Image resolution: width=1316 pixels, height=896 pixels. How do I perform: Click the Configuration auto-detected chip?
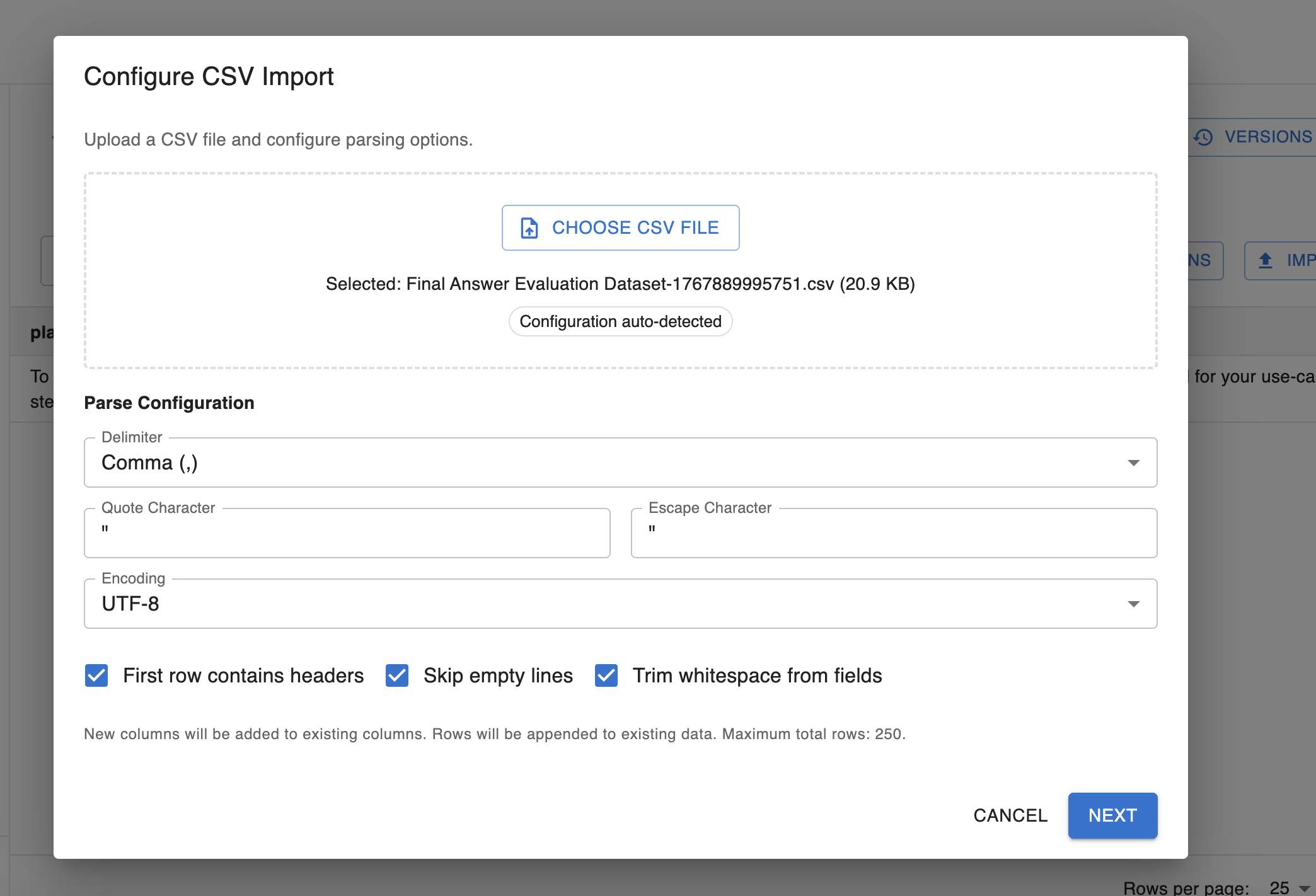620,321
